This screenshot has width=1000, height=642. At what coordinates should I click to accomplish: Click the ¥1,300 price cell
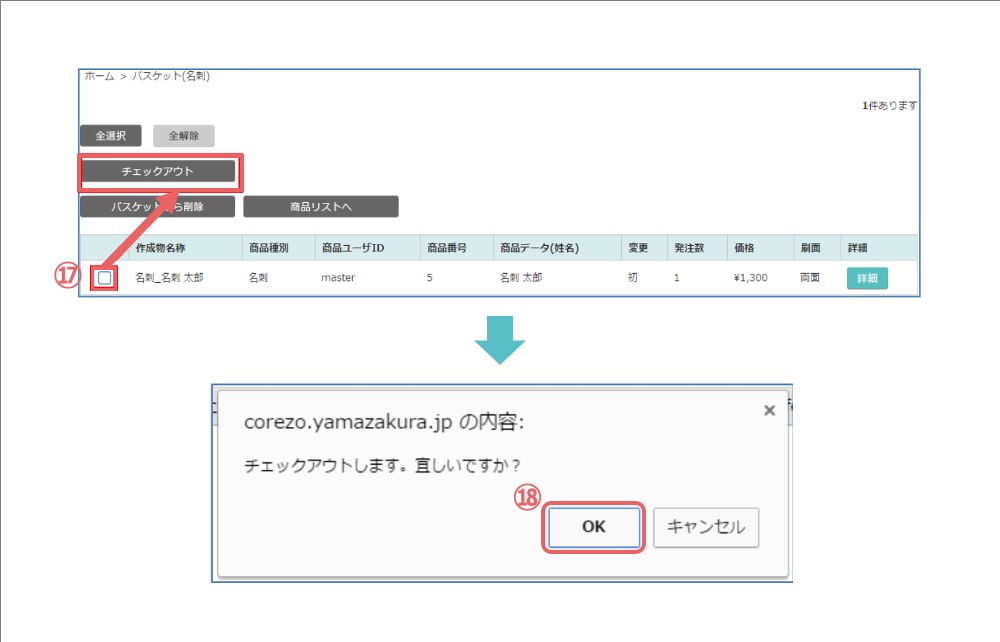[751, 277]
